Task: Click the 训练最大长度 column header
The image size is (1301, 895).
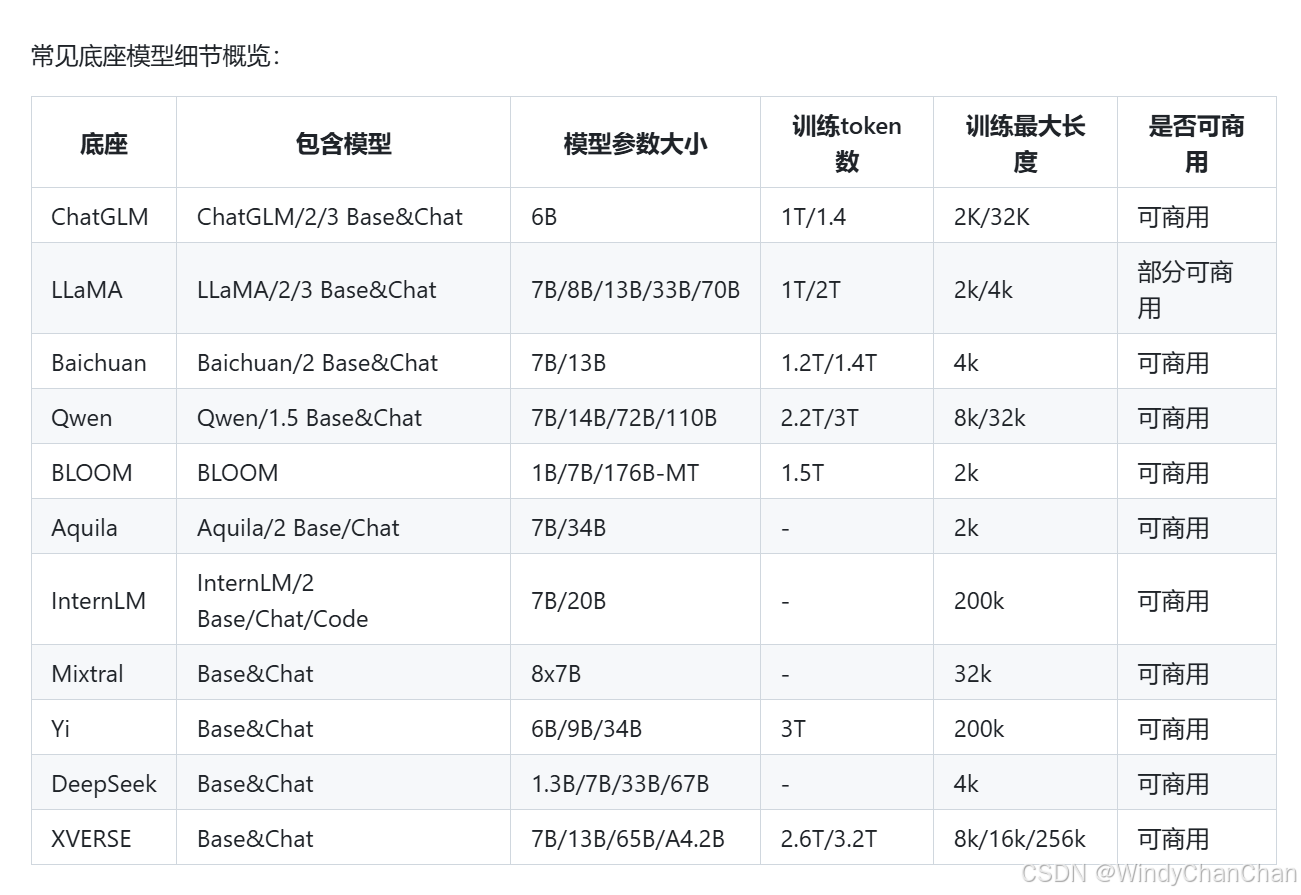Action: coord(1025,143)
